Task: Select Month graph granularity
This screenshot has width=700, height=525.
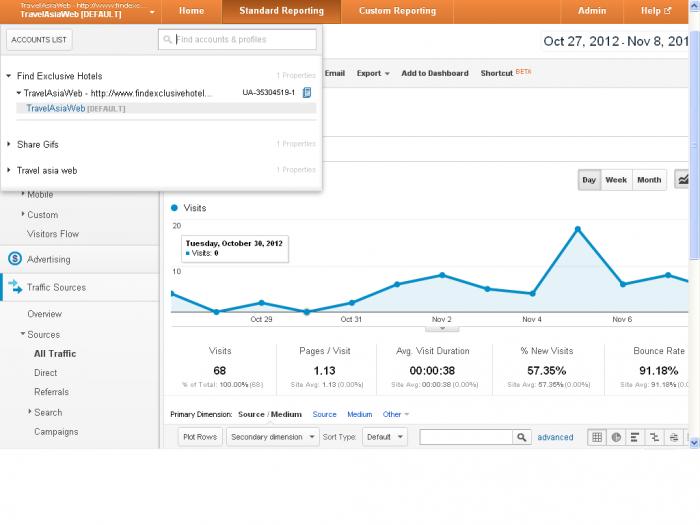Action: [x=649, y=180]
